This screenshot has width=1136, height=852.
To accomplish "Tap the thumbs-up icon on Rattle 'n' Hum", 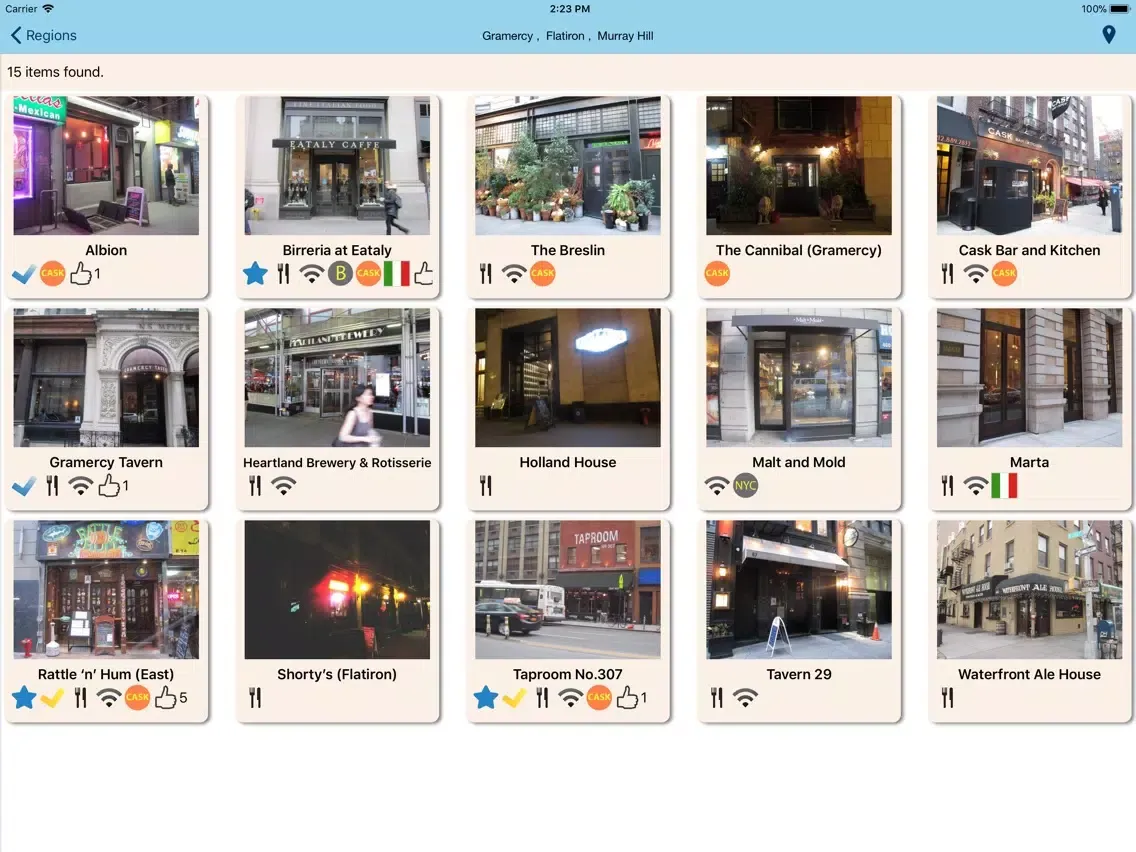I will [x=165, y=697].
